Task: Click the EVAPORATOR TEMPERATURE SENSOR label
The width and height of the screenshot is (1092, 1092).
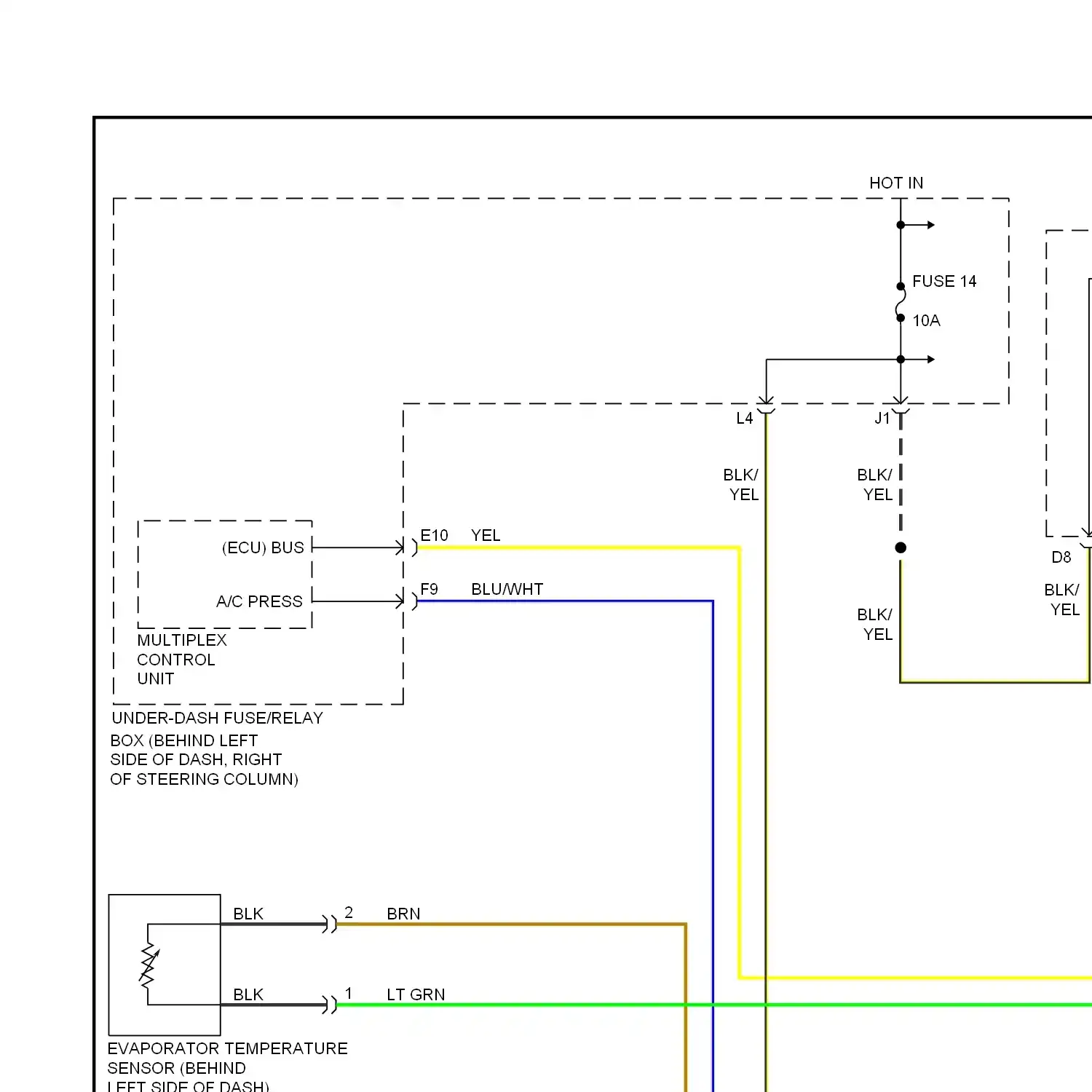Action: click(x=227, y=1067)
